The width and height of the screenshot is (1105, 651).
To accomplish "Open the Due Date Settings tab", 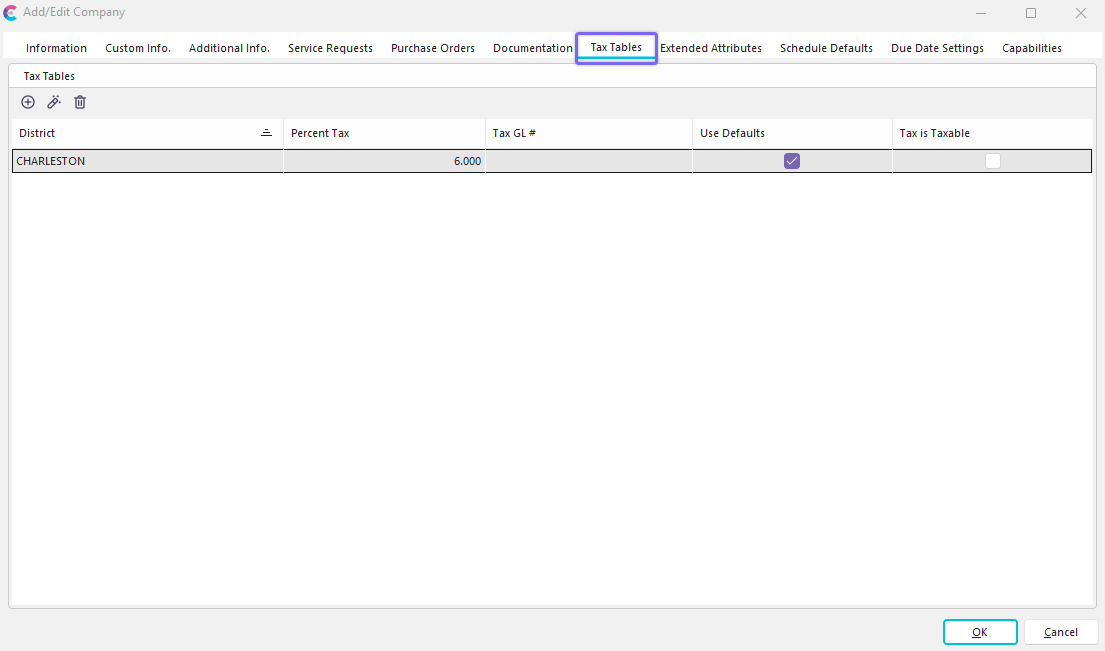I will pos(937,48).
